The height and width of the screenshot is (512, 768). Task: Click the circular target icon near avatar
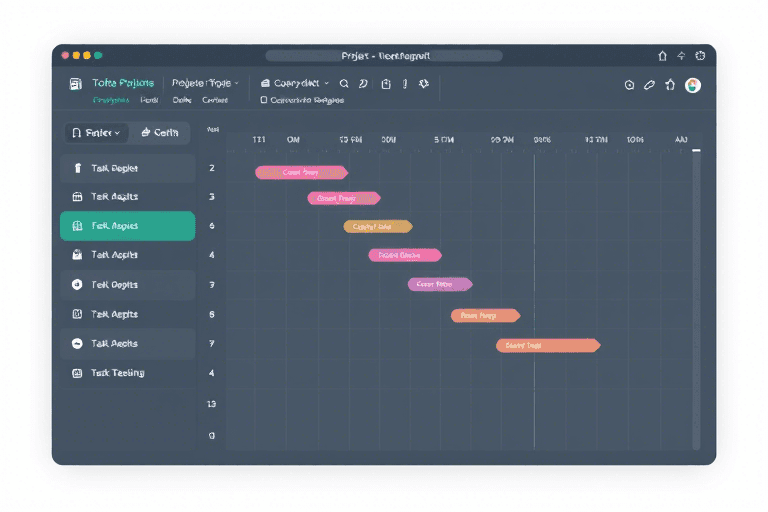(629, 85)
